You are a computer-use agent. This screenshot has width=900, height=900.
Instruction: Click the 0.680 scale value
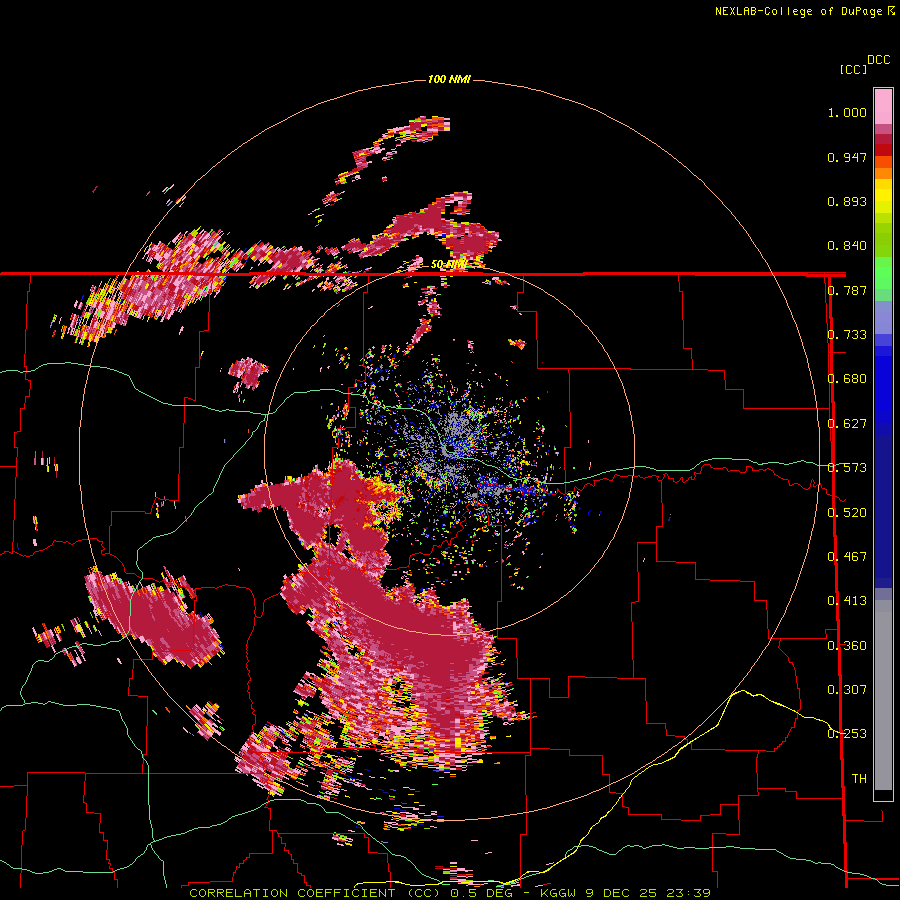tap(847, 379)
